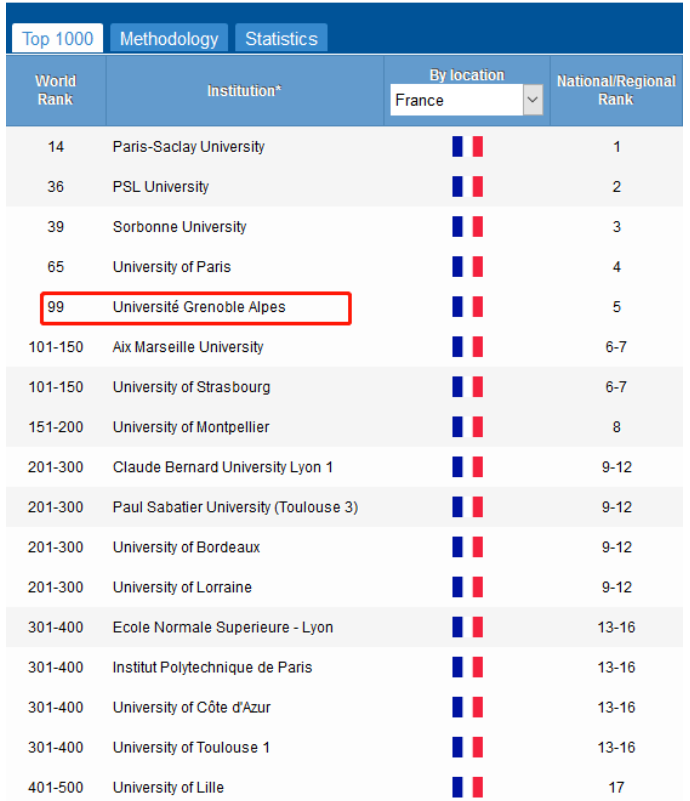Select University of Strasbourg entry
Image resolution: width=690 pixels, height=801 pixels.
[x=192, y=387]
